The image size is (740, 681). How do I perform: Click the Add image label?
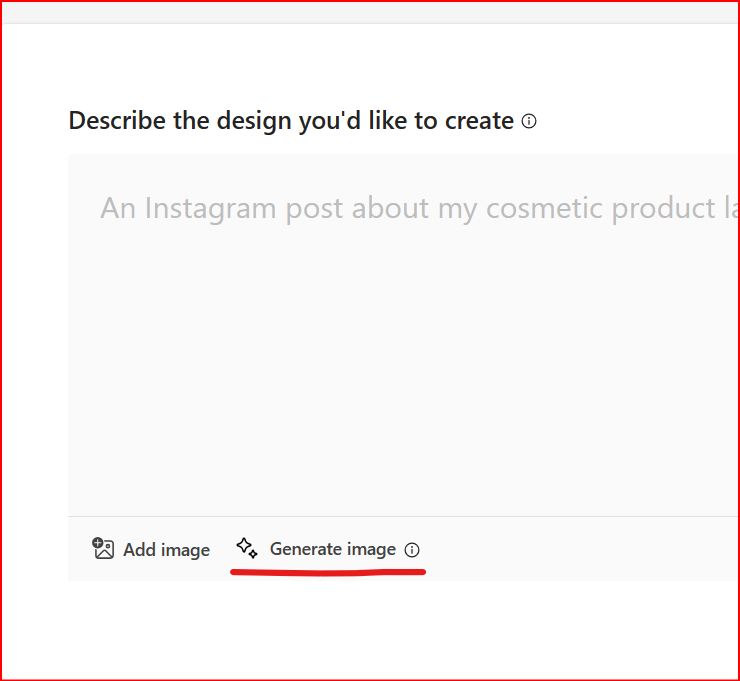click(167, 550)
